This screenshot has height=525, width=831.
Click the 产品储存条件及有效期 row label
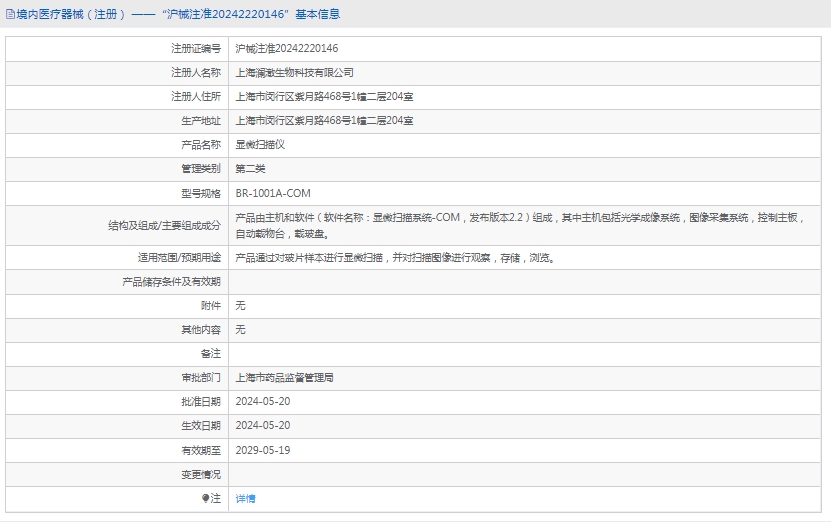[171, 282]
